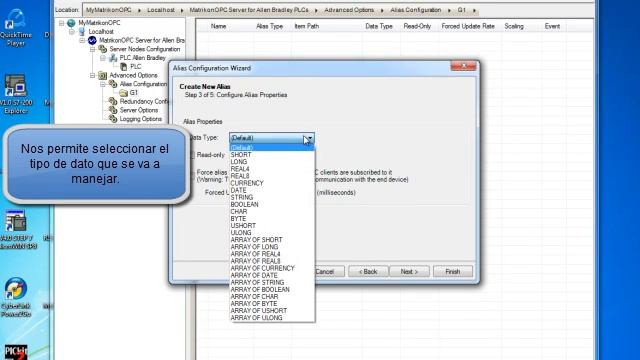This screenshot has height=360, width=640.
Task: Choose DATE data type
Action: click(x=272, y=190)
